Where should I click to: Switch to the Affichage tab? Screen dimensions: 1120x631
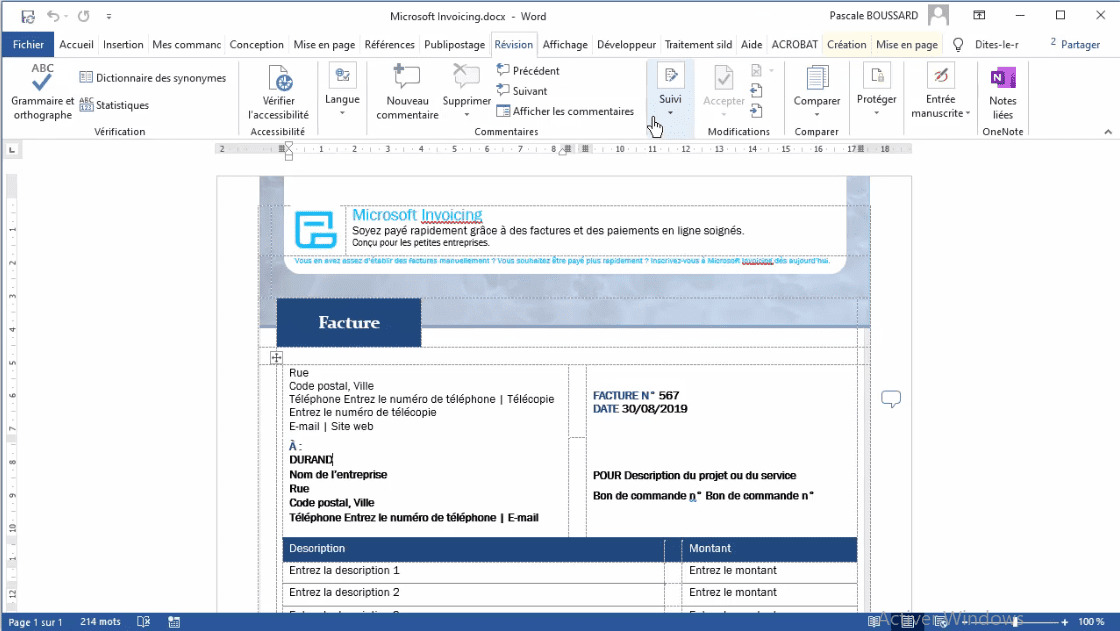(564, 44)
